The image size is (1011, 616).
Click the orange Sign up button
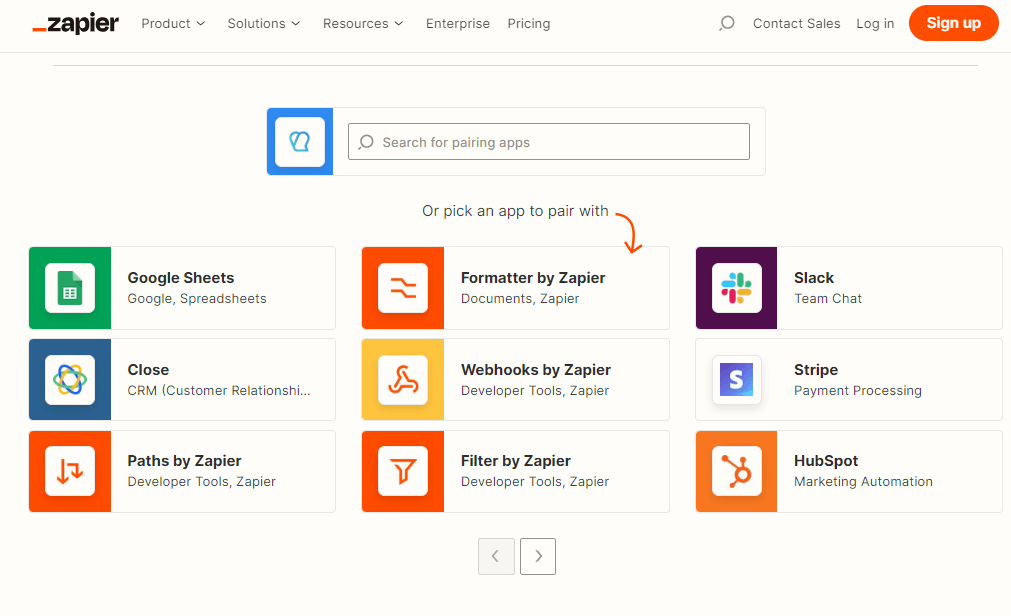coord(953,23)
